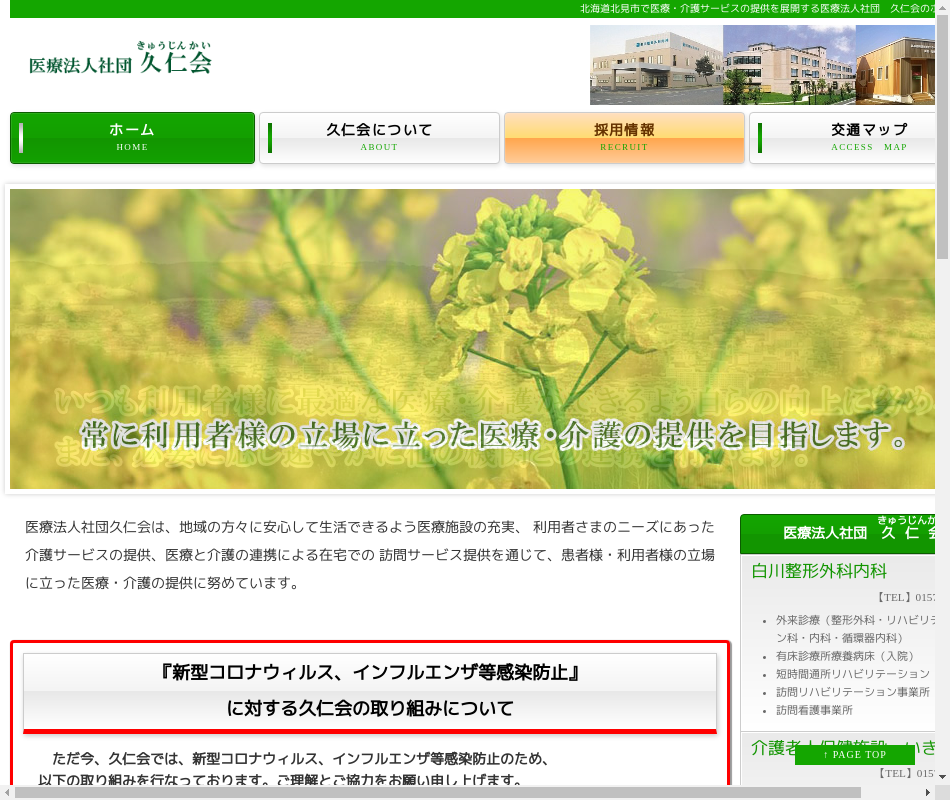This screenshot has height=800, width=950.
Task: Click the infection prevention notice heading
Action: coord(370,690)
